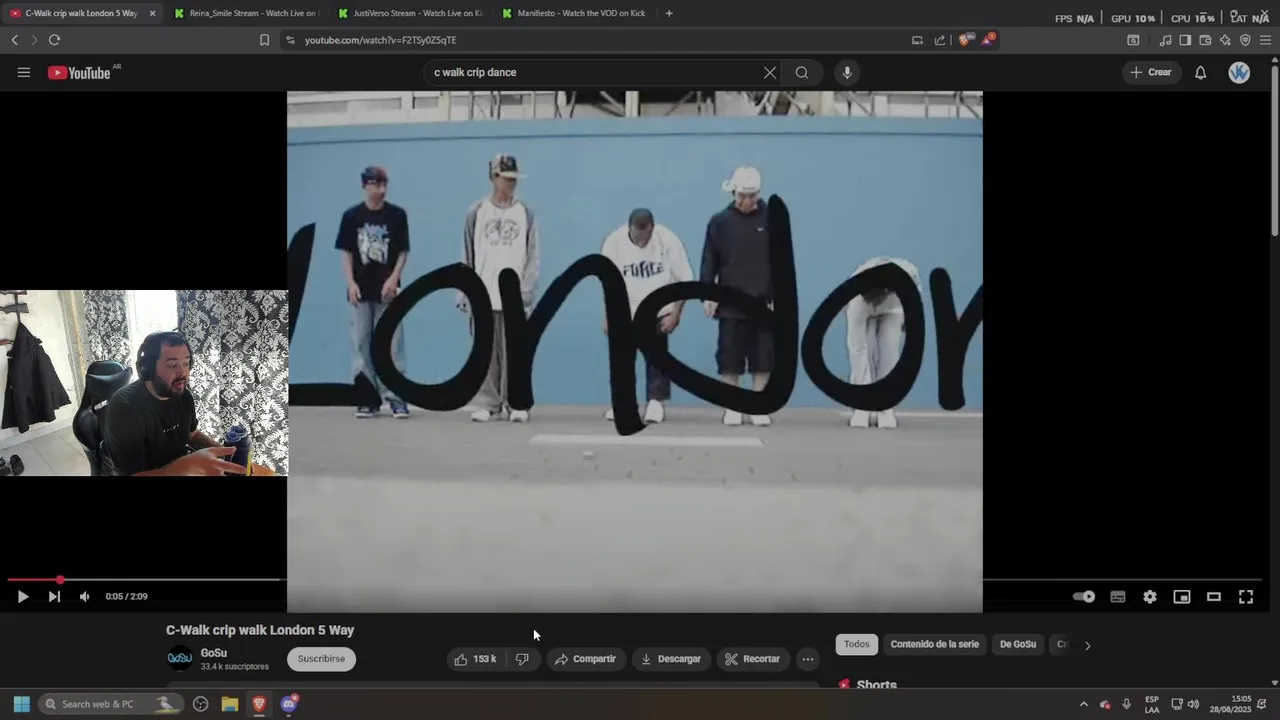Viewport: 1280px width, 720px height.
Task: Open the player settings gear
Action: (1150, 597)
